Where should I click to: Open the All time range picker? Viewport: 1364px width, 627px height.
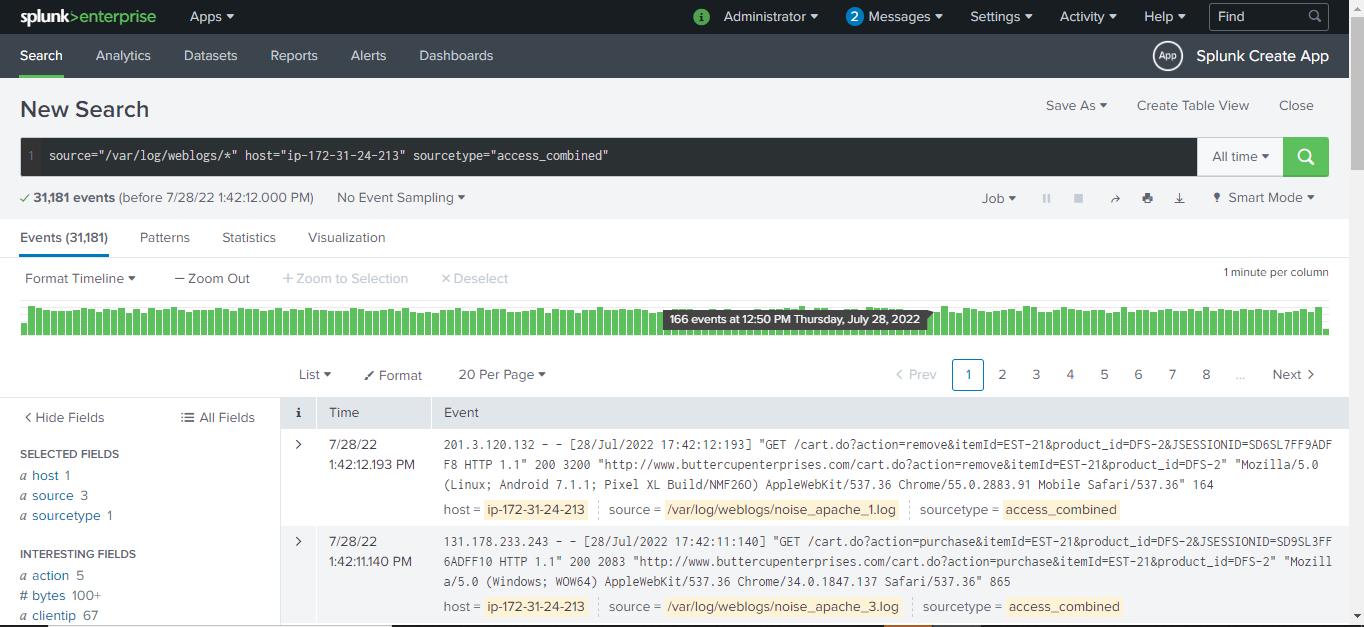[x=1239, y=156]
